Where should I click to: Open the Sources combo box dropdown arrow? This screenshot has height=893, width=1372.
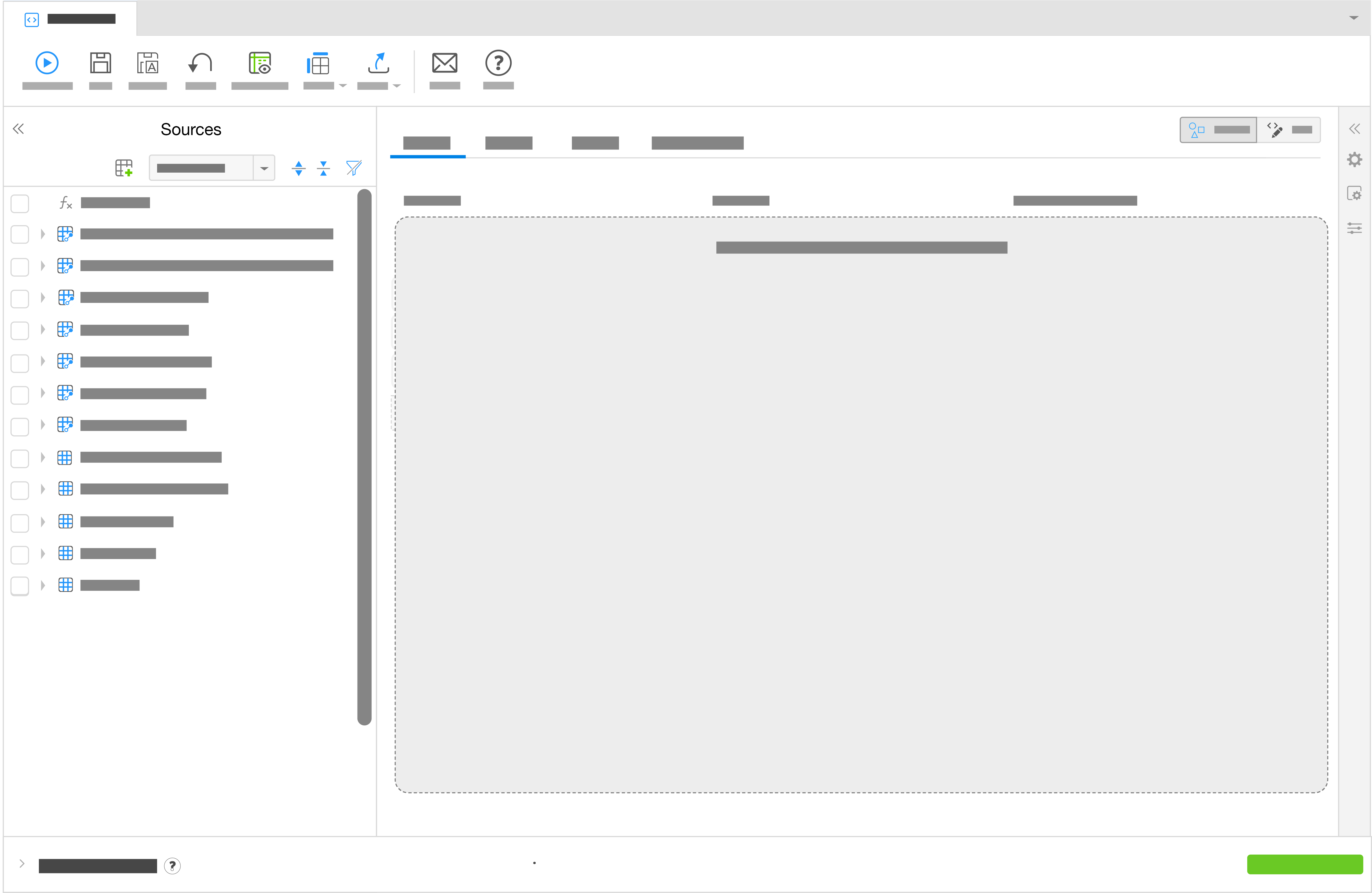click(x=264, y=168)
